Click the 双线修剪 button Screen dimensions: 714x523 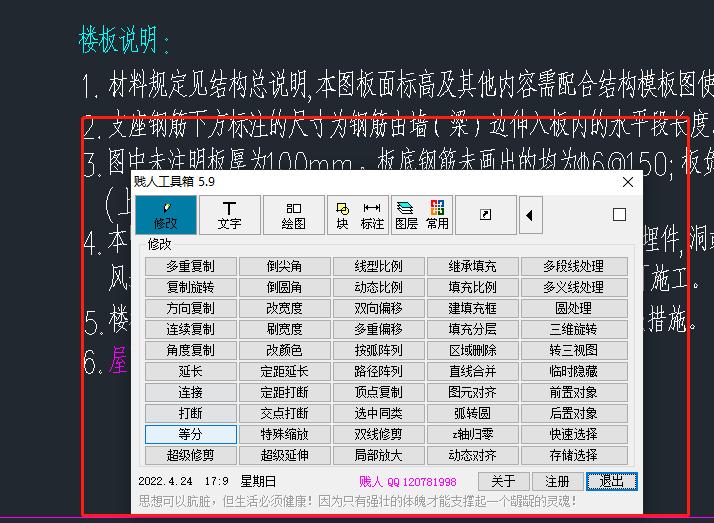click(x=379, y=434)
